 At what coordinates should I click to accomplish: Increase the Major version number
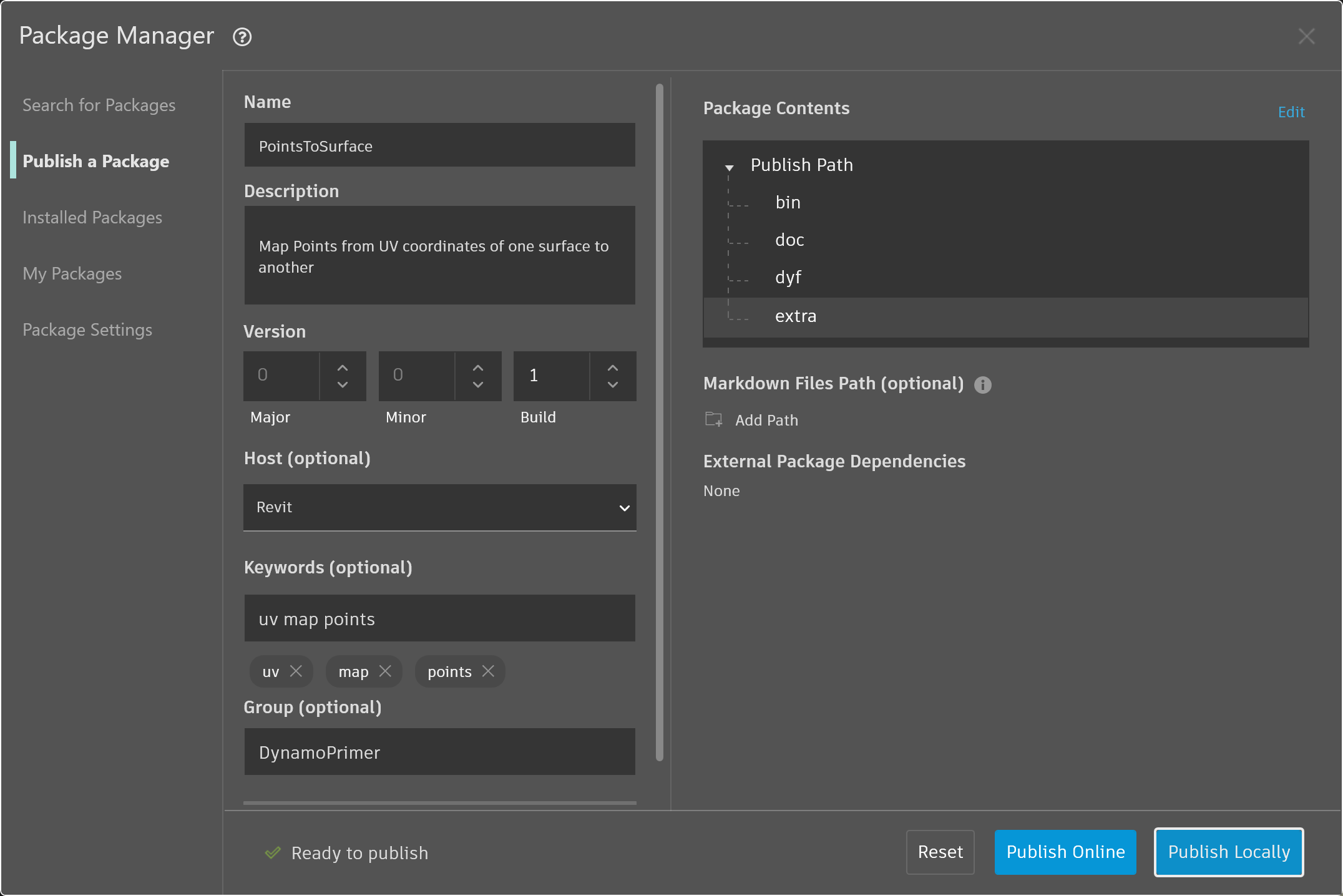(343, 368)
